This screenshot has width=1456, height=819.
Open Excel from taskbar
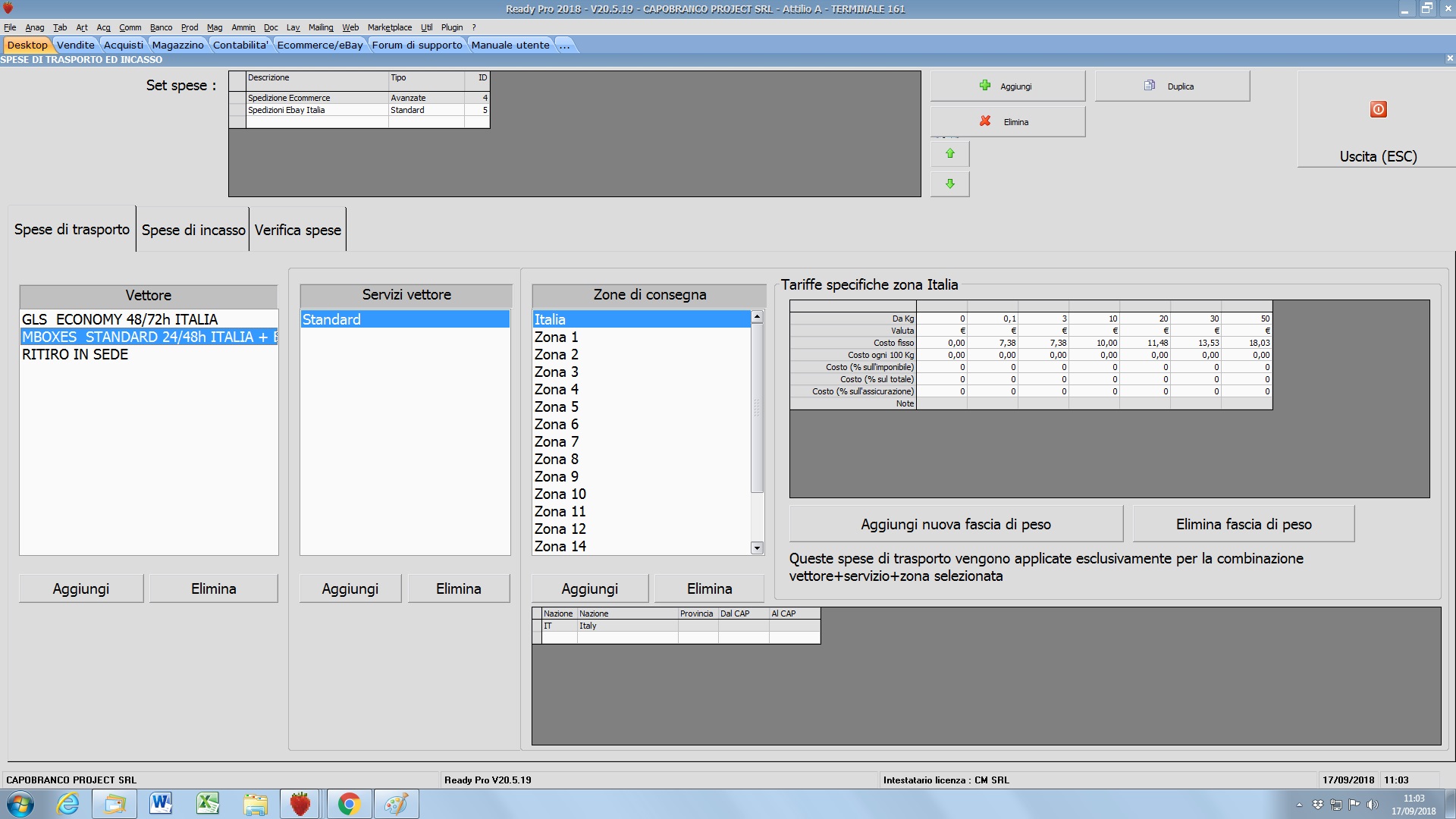tap(208, 804)
